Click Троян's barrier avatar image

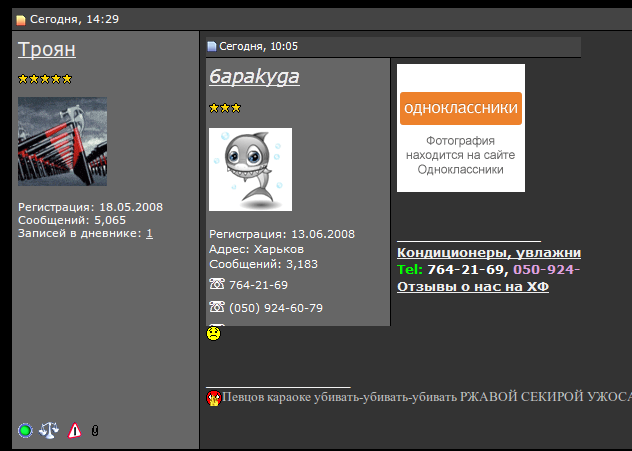(62, 141)
